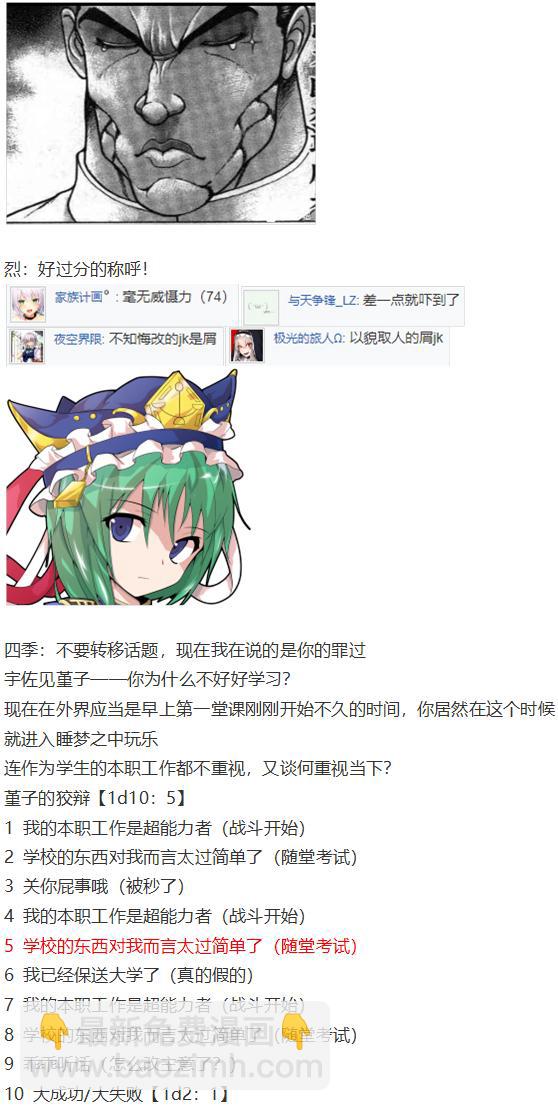558x1111 pixels.
Task: Click the comment 差一点就吓到了
Action: click(411, 300)
